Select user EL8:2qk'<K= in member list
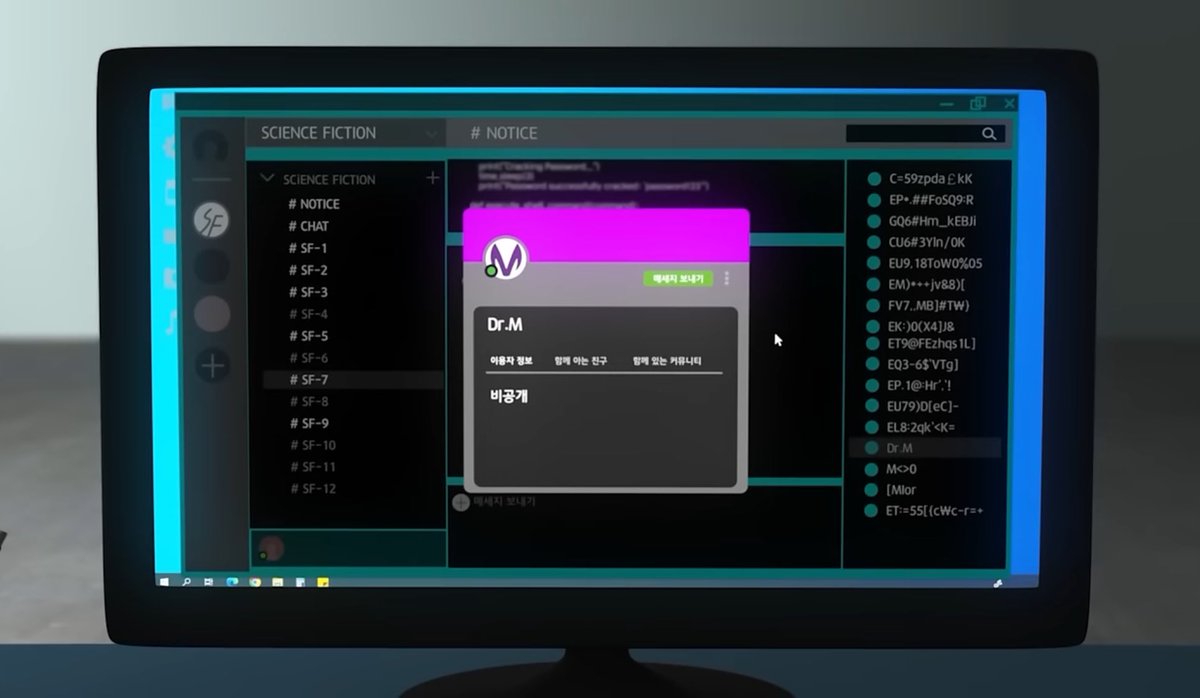 tap(921, 428)
